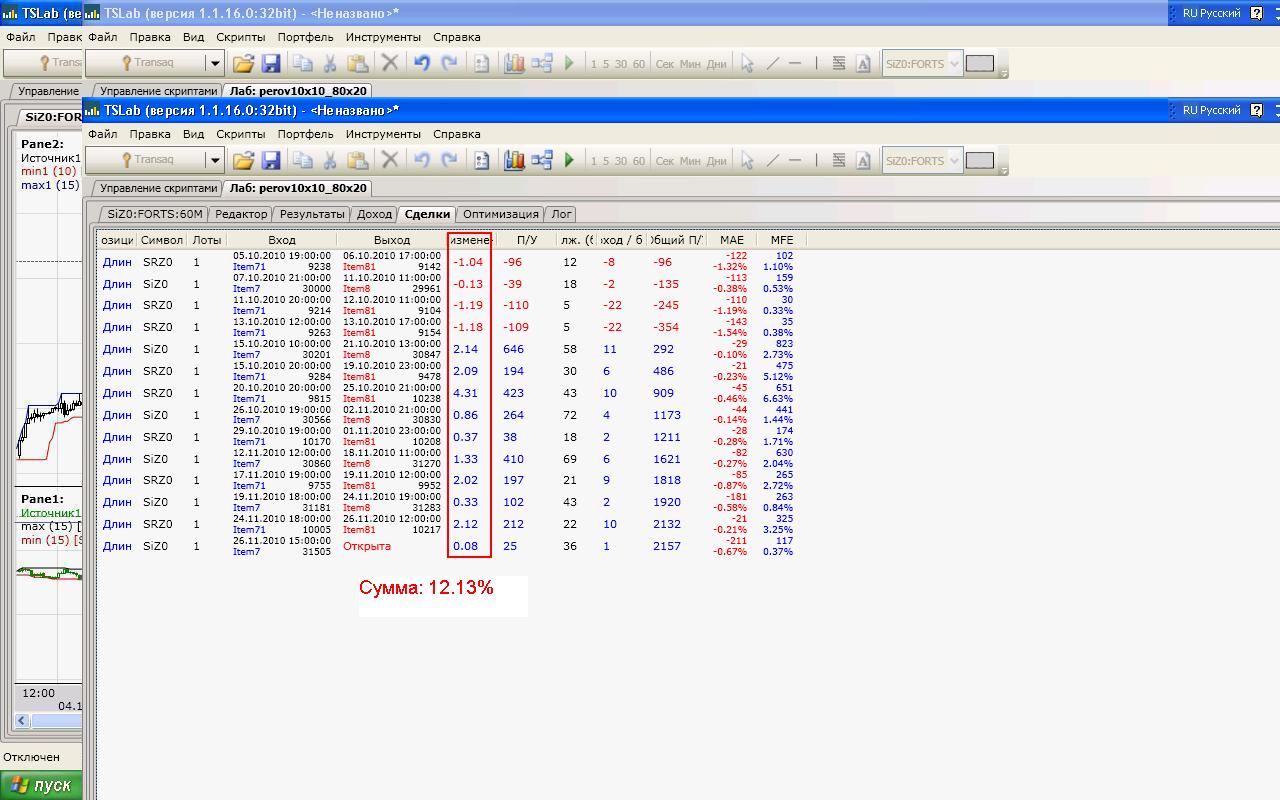Click the scissors Cut icon in front window toolbar
Screen dimensions: 1280x800
click(329, 160)
